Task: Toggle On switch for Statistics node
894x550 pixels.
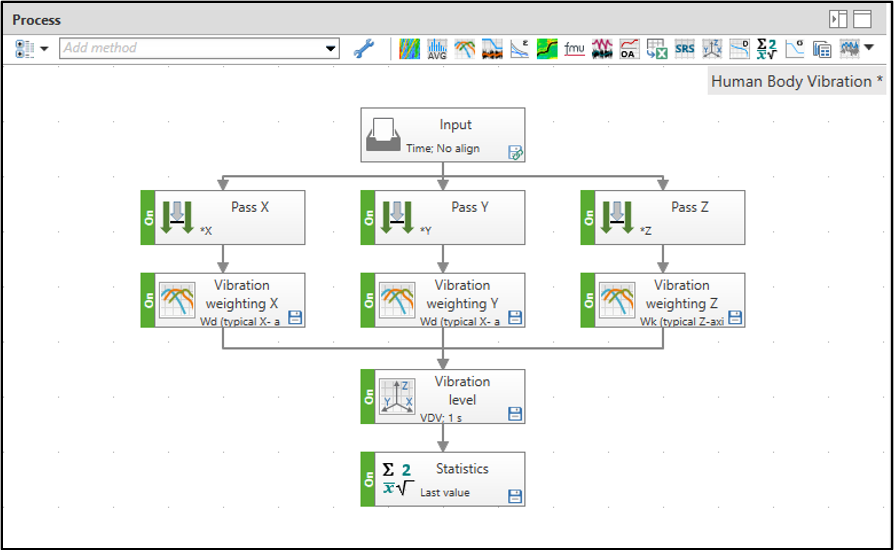Action: tap(368, 479)
